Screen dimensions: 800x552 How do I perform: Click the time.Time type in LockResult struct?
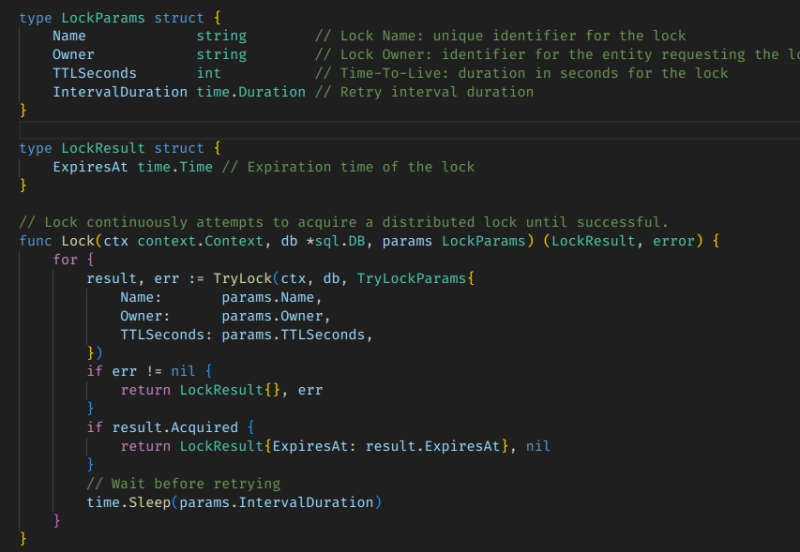[174, 167]
